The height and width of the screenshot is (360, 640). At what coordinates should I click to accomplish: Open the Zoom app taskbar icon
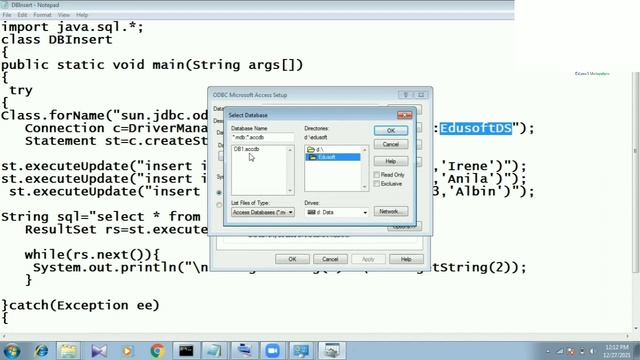[x=272, y=351]
